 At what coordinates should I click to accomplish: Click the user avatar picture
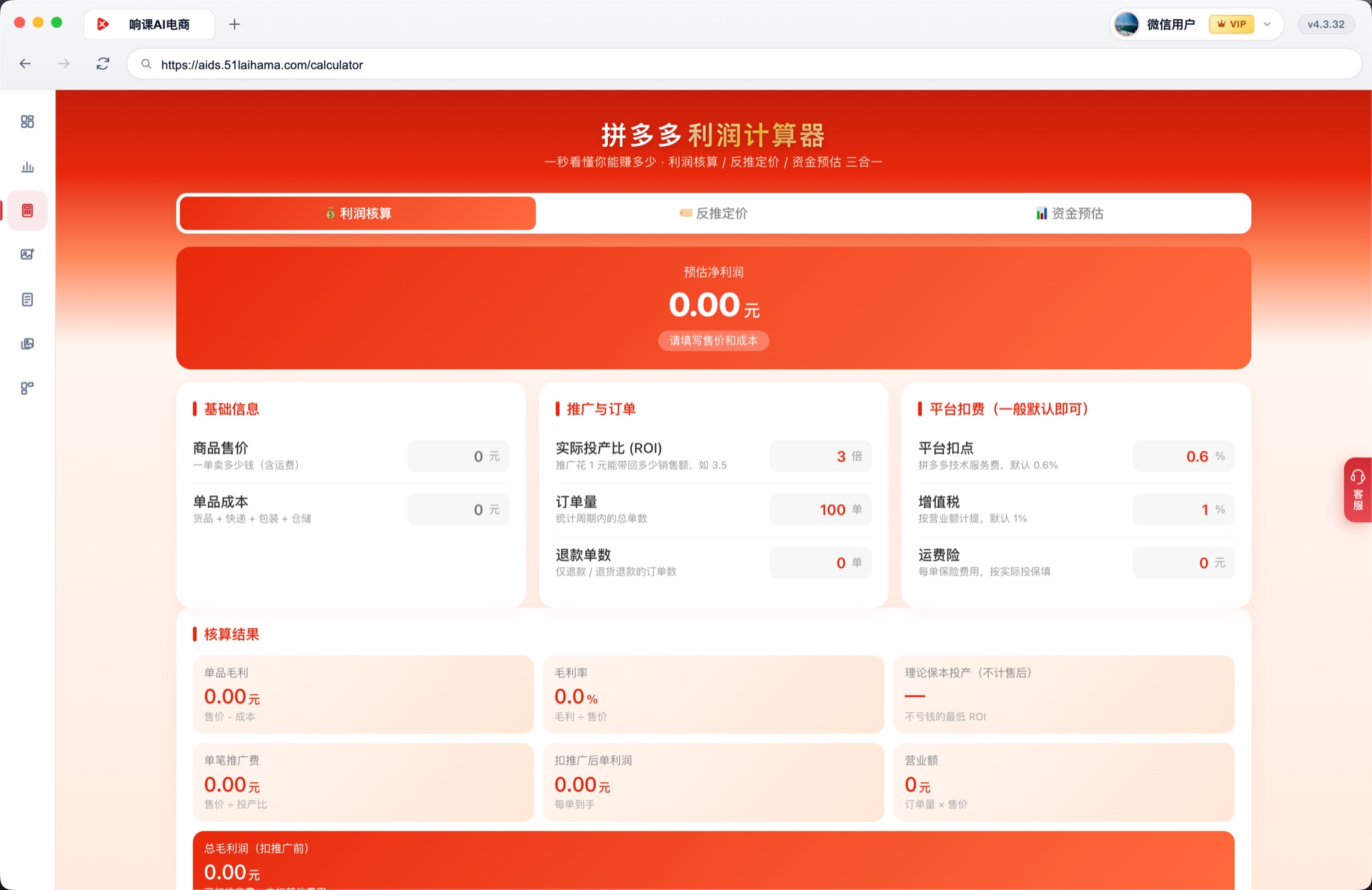tap(1126, 24)
